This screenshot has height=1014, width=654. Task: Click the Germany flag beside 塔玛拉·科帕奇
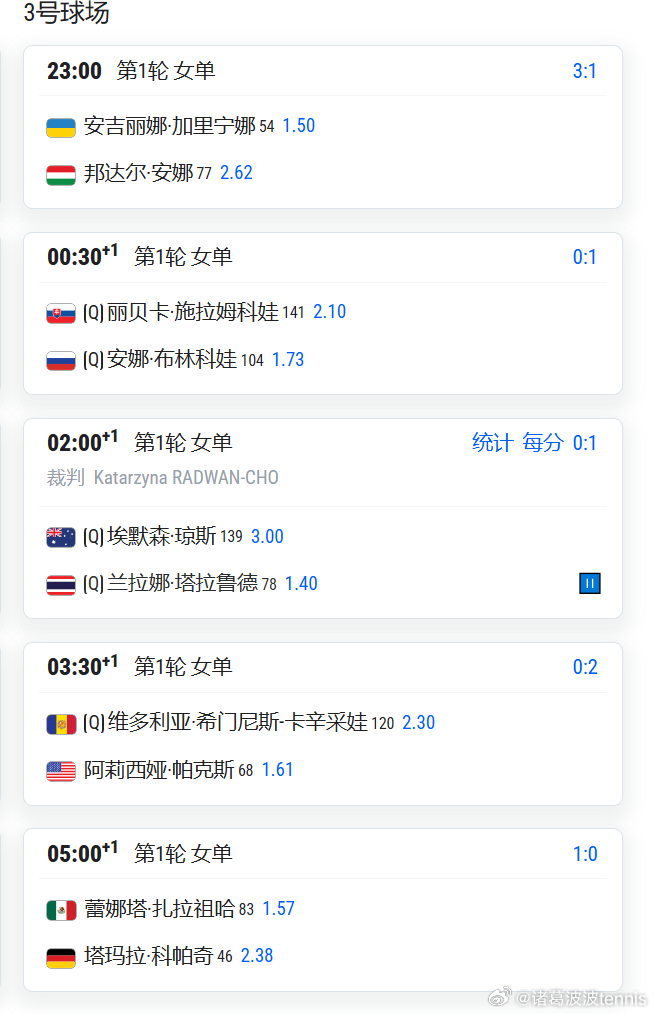click(61, 957)
